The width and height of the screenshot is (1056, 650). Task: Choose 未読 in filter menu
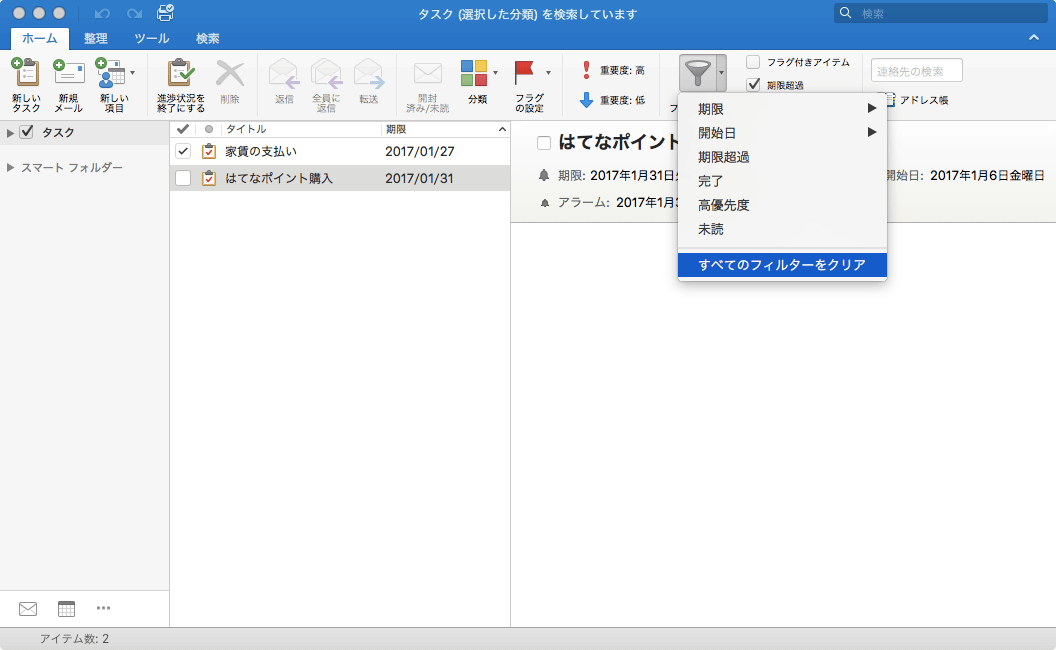[x=782, y=229]
